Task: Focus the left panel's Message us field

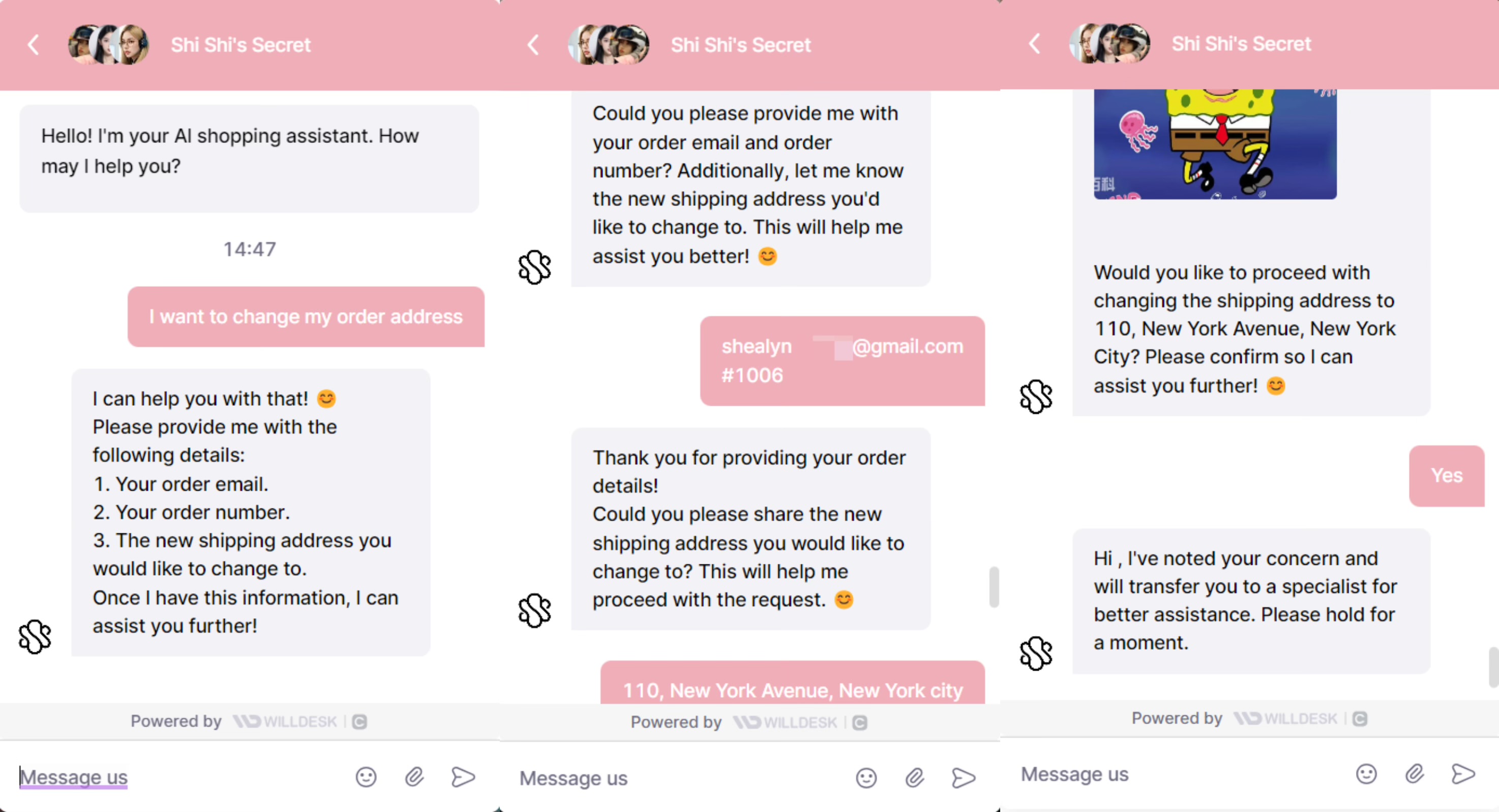Action: [174, 777]
